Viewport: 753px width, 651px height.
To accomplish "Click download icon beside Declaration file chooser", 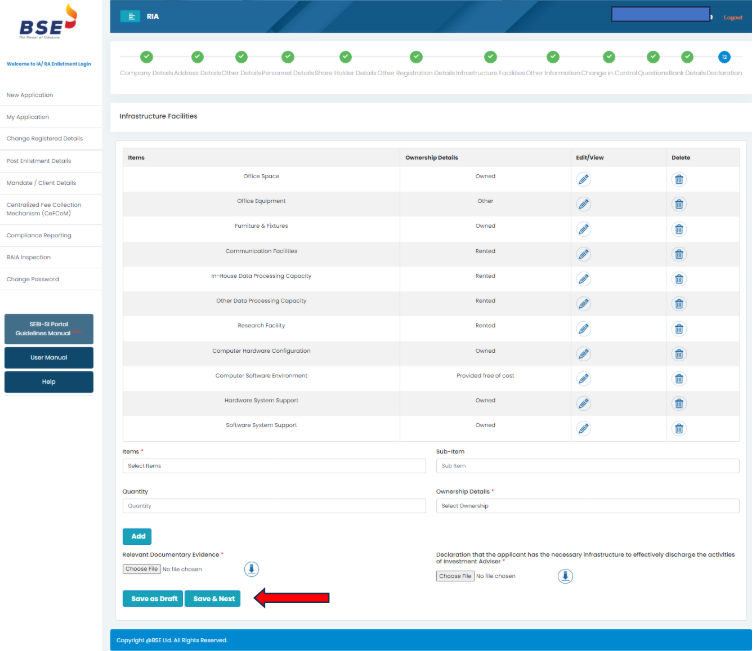I will pyautogui.click(x=565, y=576).
